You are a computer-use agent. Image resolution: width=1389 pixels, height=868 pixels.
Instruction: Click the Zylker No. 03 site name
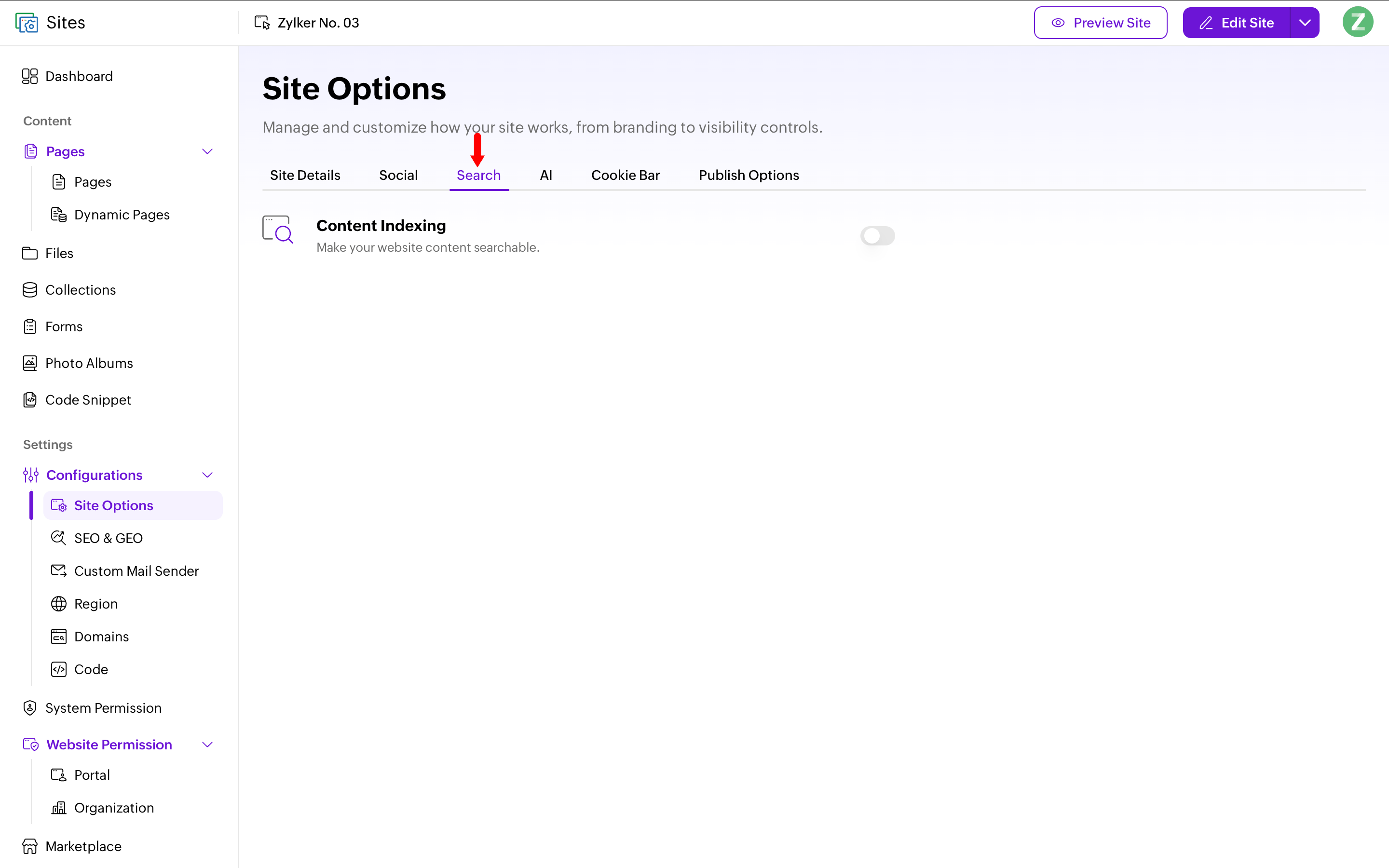click(318, 23)
